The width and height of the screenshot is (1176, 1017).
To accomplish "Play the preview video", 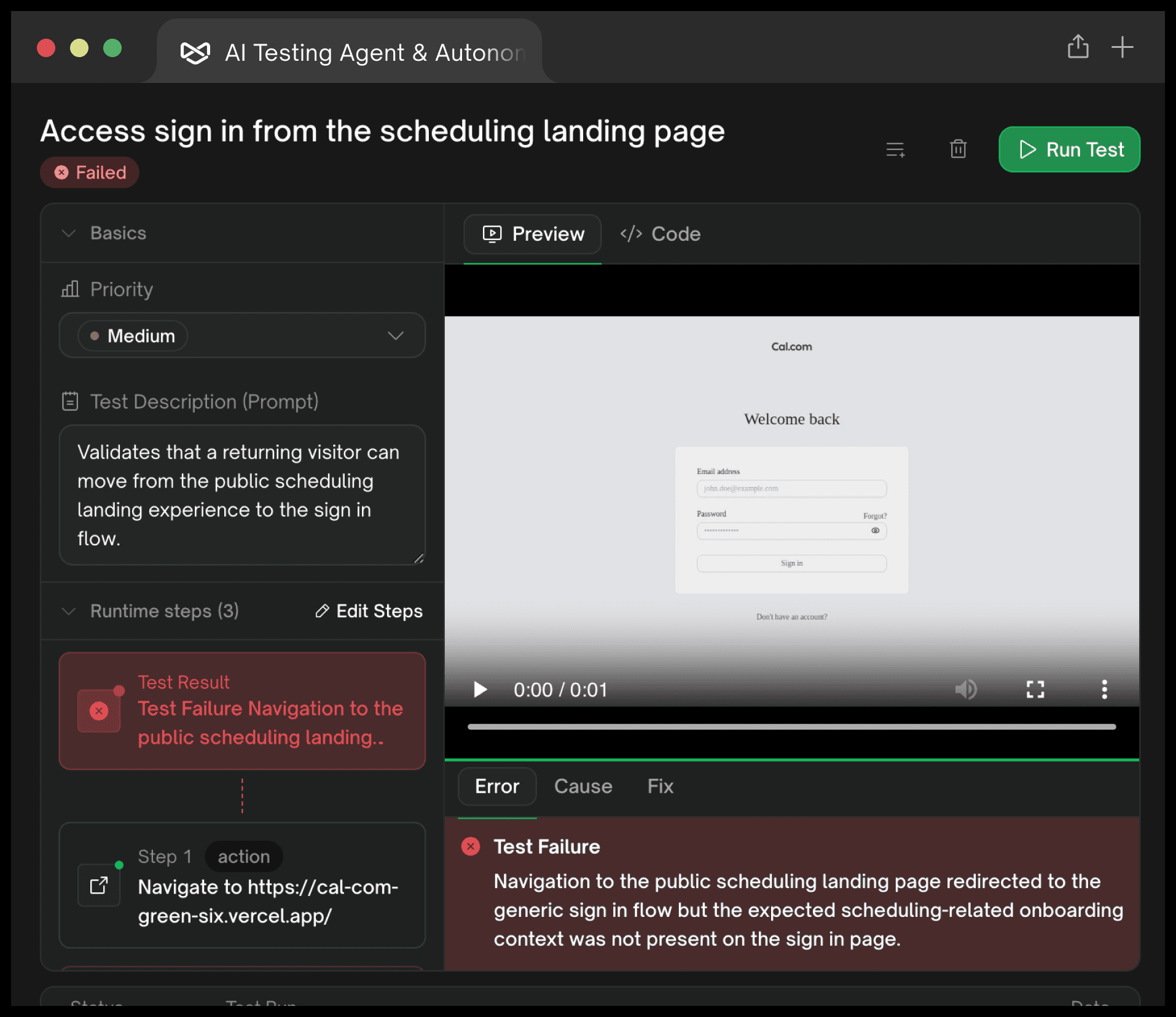I will (480, 690).
